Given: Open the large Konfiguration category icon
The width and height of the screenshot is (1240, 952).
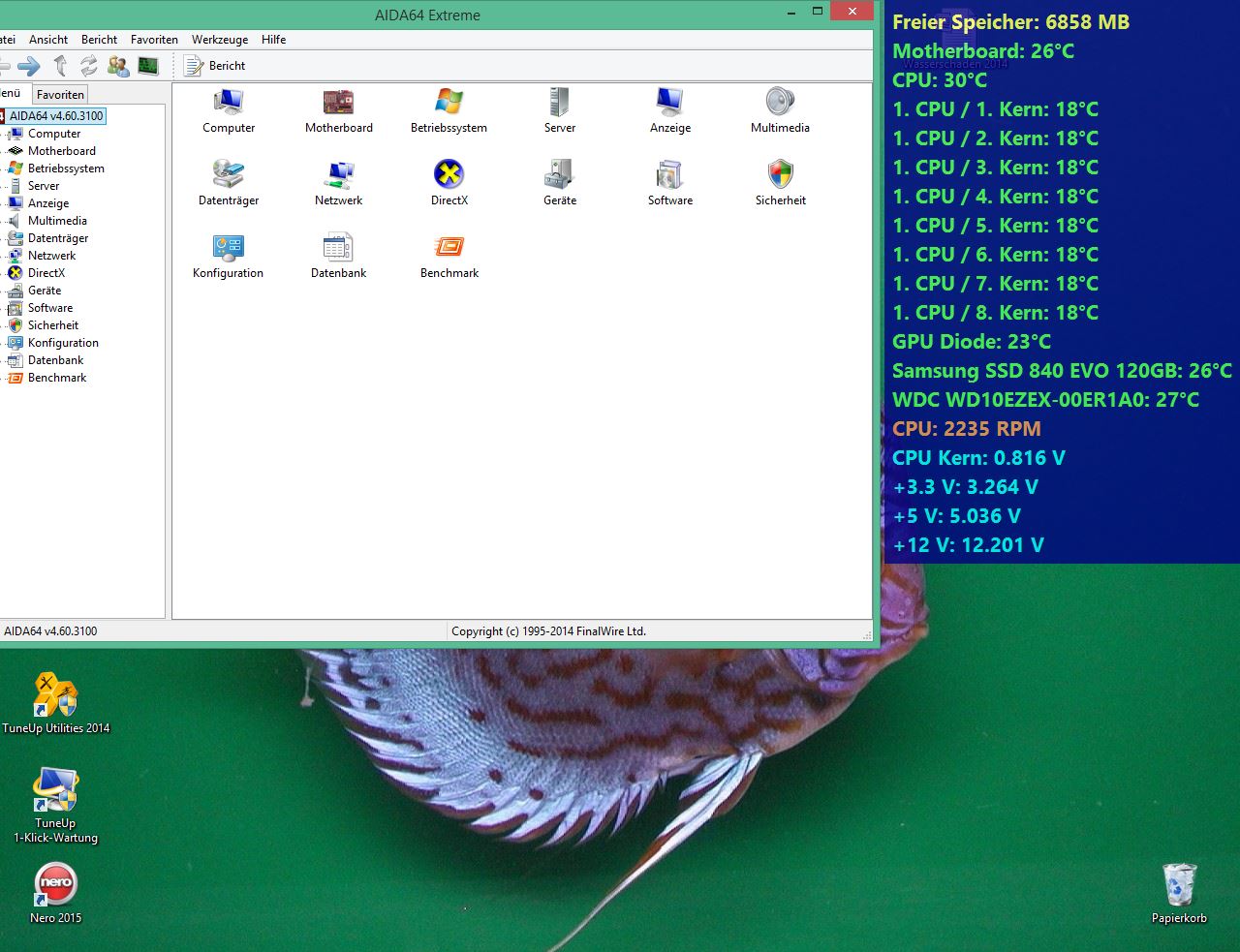Looking at the screenshot, I should (229, 247).
